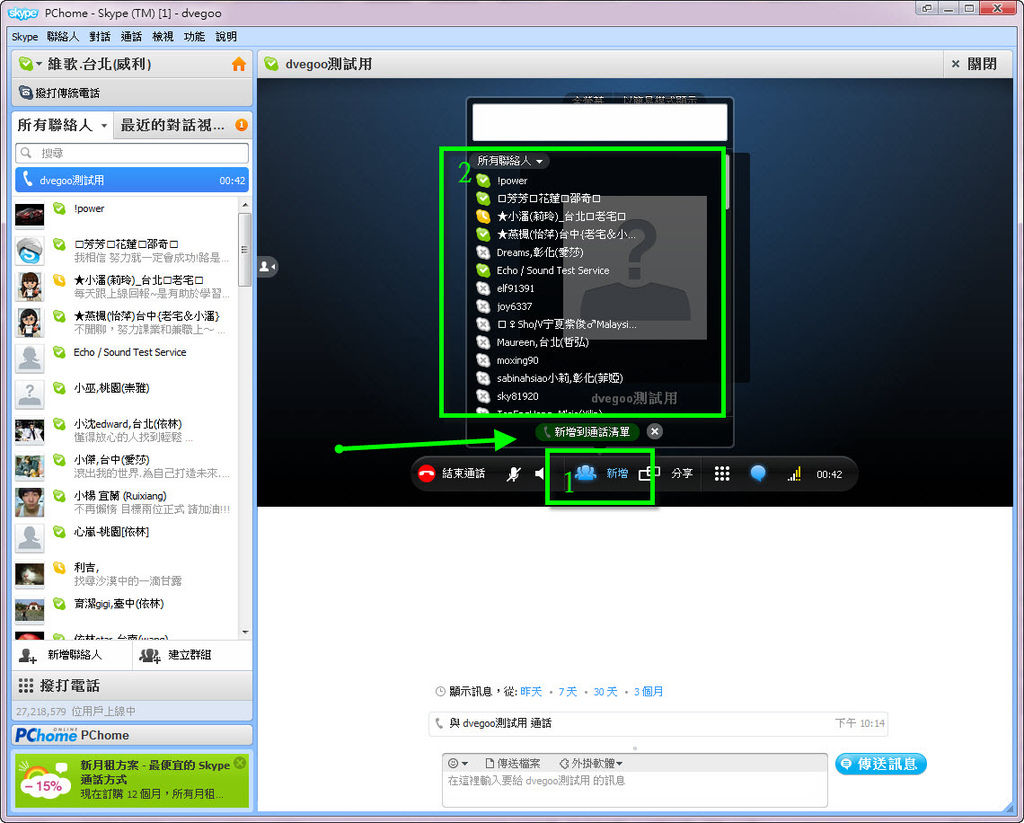Choose Maureen,台北 in add-to-call popup
This screenshot has width=1024, height=823.
click(542, 342)
